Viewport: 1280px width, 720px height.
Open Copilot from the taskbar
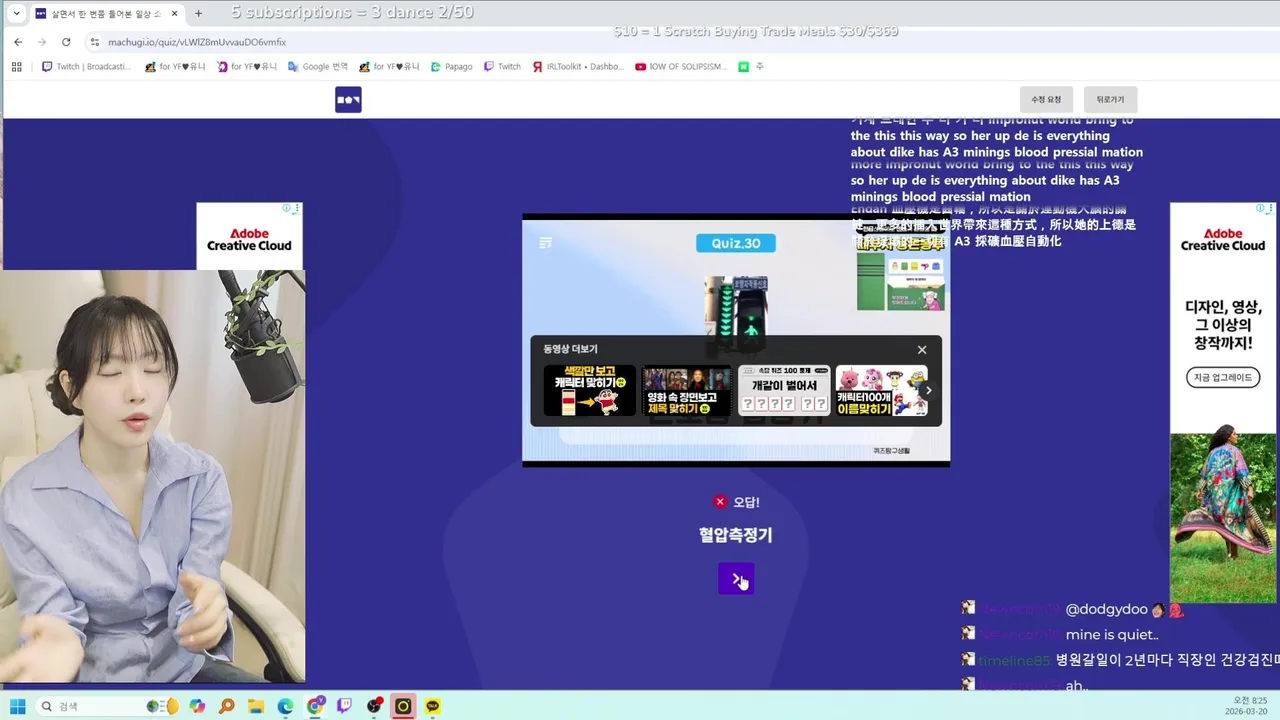tap(197, 706)
